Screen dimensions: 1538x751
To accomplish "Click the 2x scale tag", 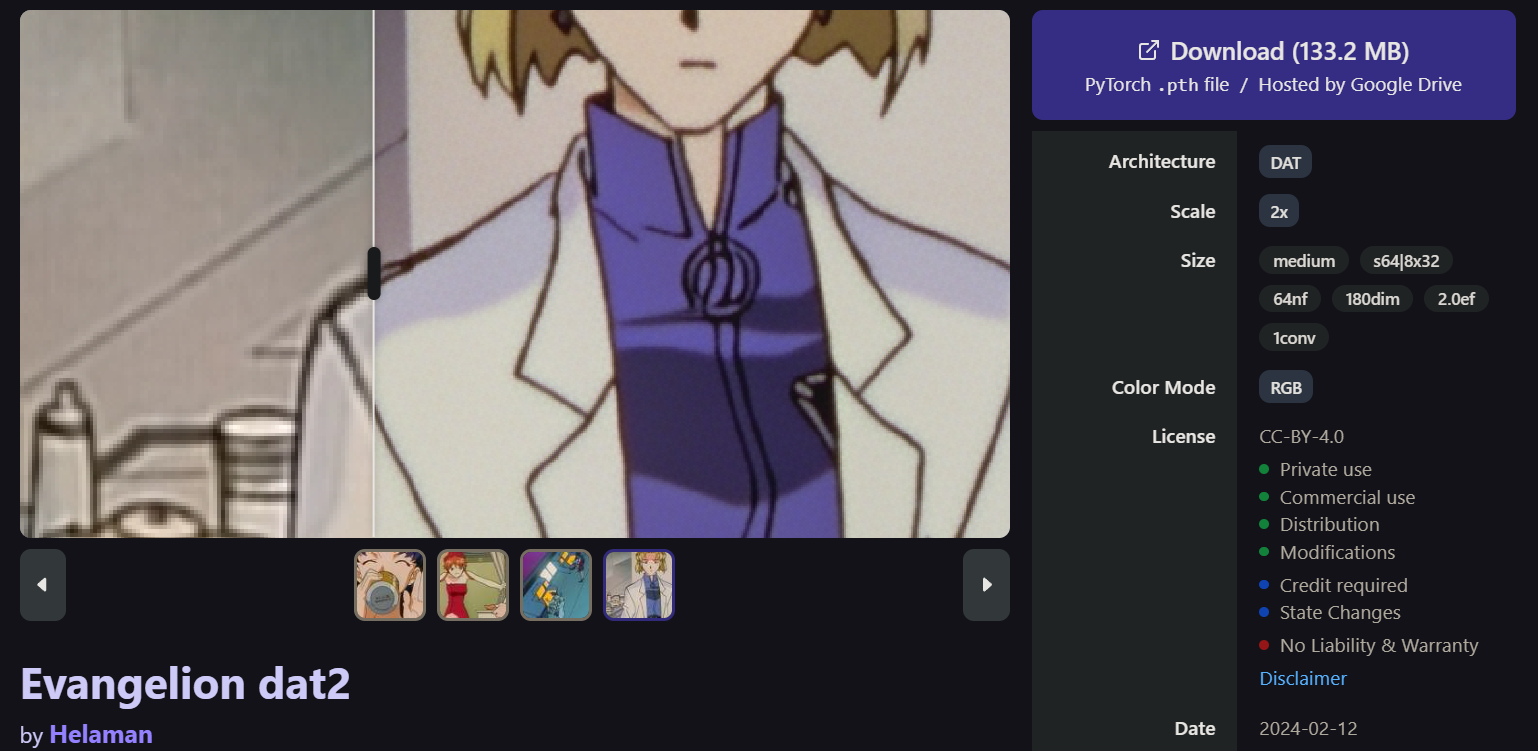I will click(1279, 211).
